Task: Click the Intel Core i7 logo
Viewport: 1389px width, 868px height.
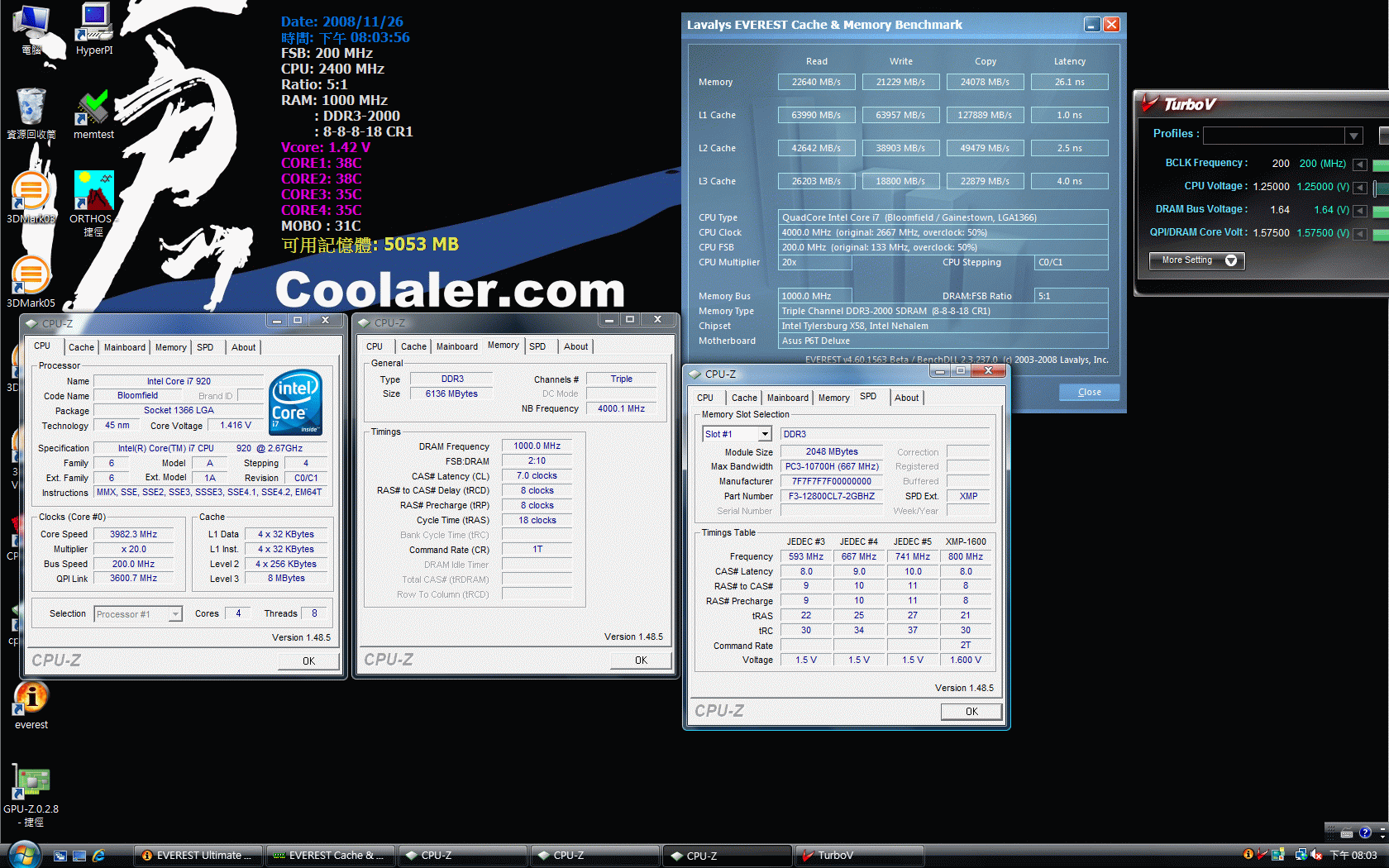Action: tap(296, 403)
